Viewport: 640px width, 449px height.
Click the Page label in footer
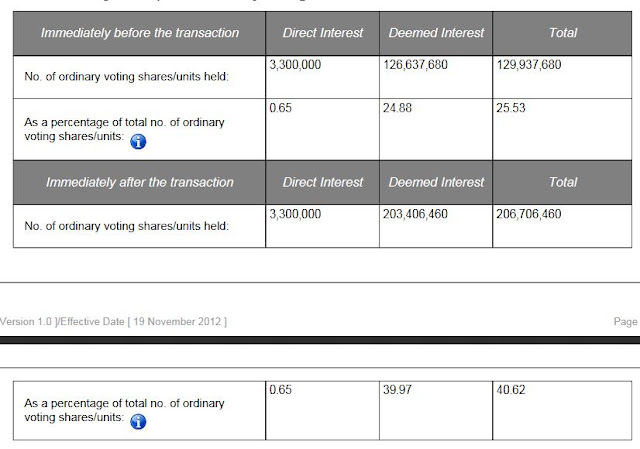click(x=626, y=322)
